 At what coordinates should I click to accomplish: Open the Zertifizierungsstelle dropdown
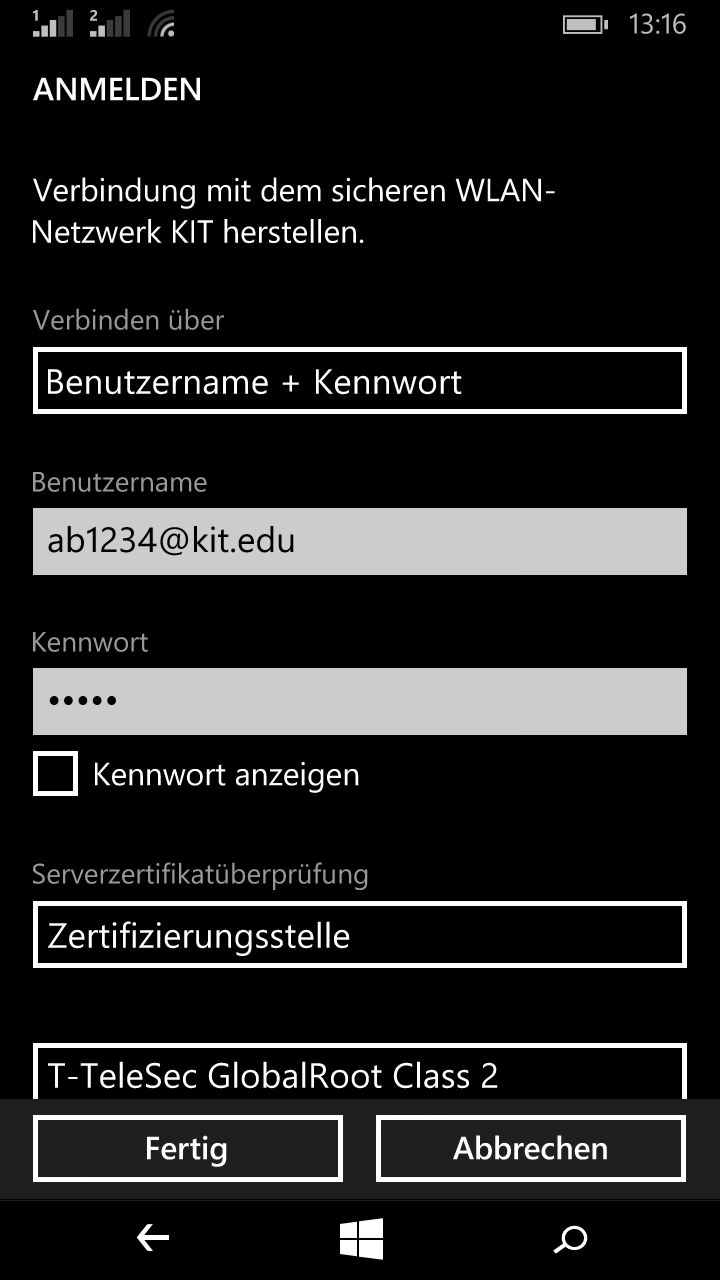(x=360, y=935)
